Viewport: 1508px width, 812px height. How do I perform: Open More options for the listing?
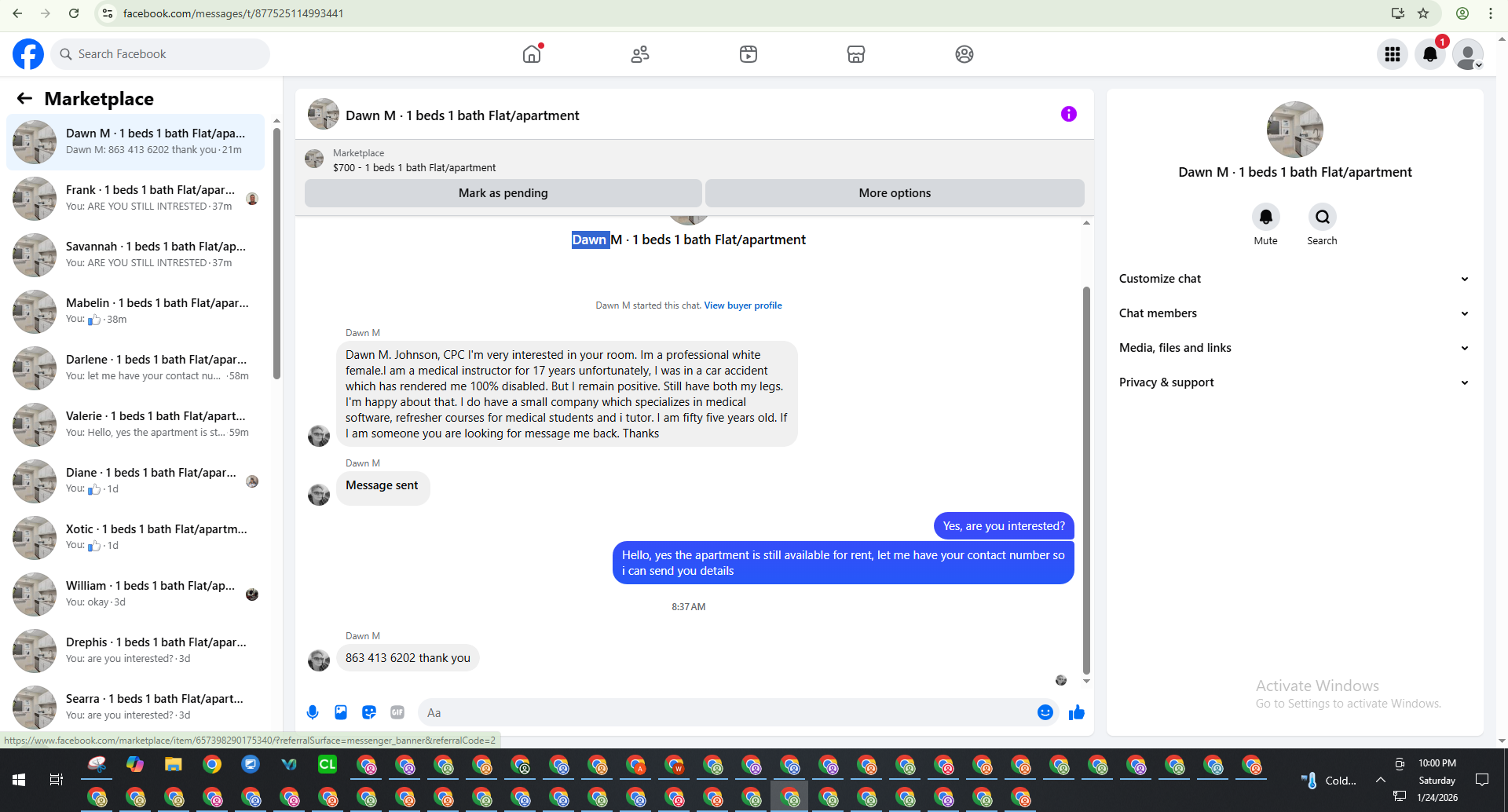pyautogui.click(x=895, y=193)
